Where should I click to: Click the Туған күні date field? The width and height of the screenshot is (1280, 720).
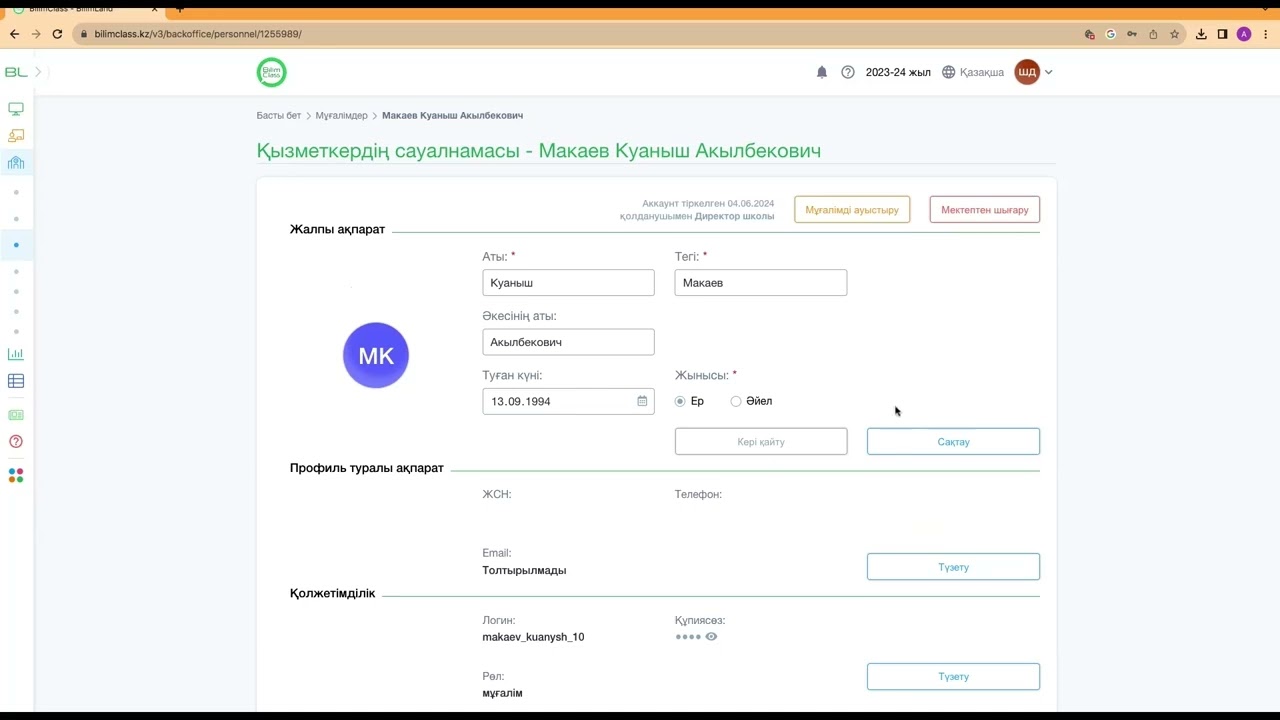(x=568, y=401)
